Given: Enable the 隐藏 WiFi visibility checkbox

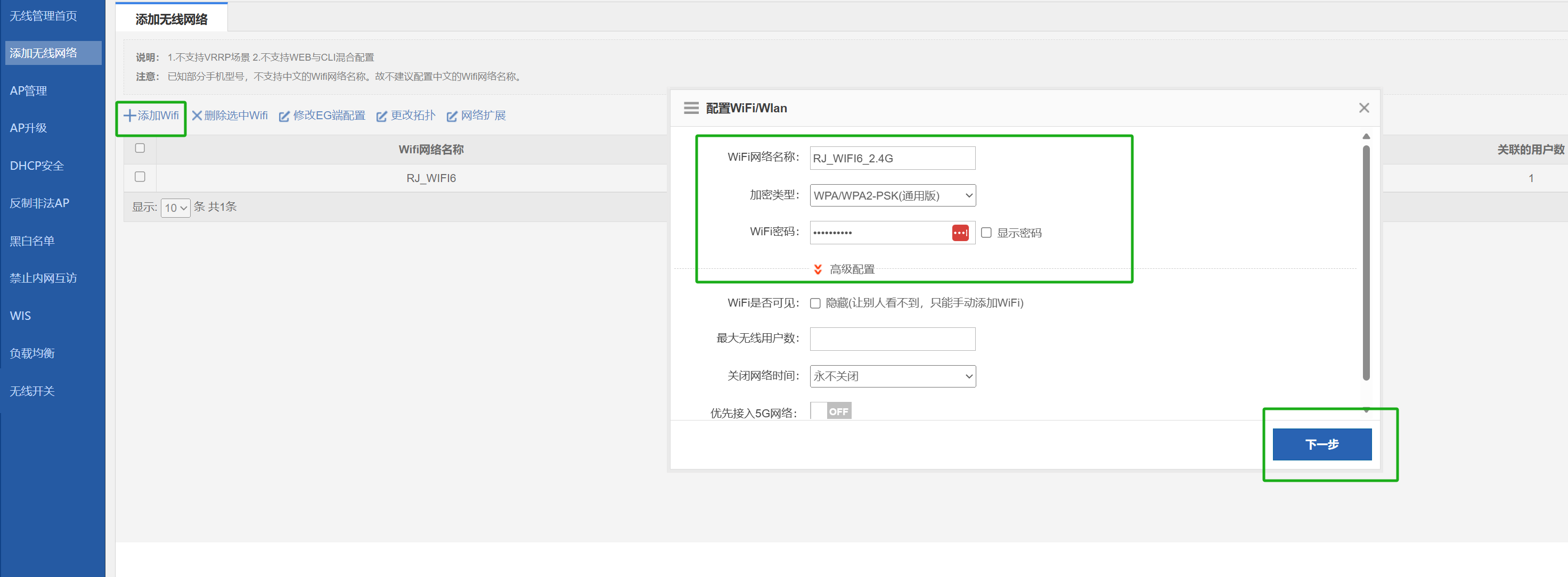Looking at the screenshot, I should (815, 304).
